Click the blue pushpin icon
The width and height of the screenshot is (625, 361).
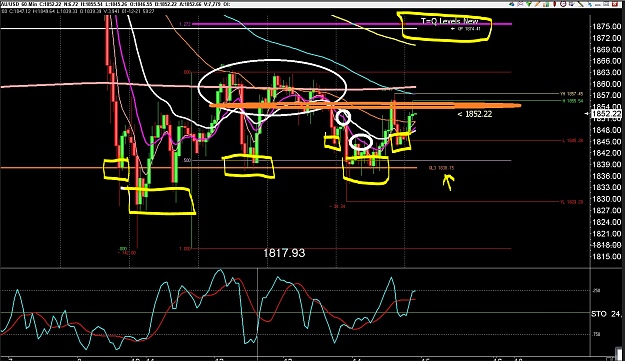coord(590,5)
